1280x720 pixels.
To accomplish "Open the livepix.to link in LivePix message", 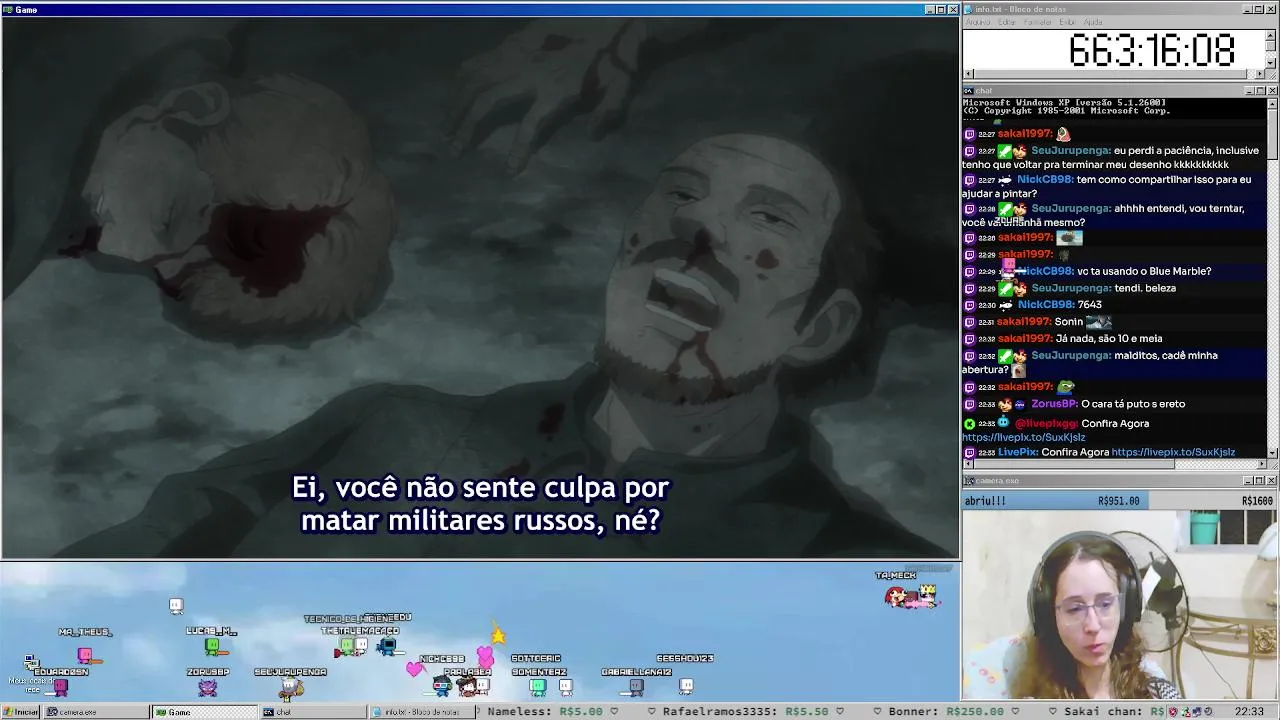I will coord(1173,452).
